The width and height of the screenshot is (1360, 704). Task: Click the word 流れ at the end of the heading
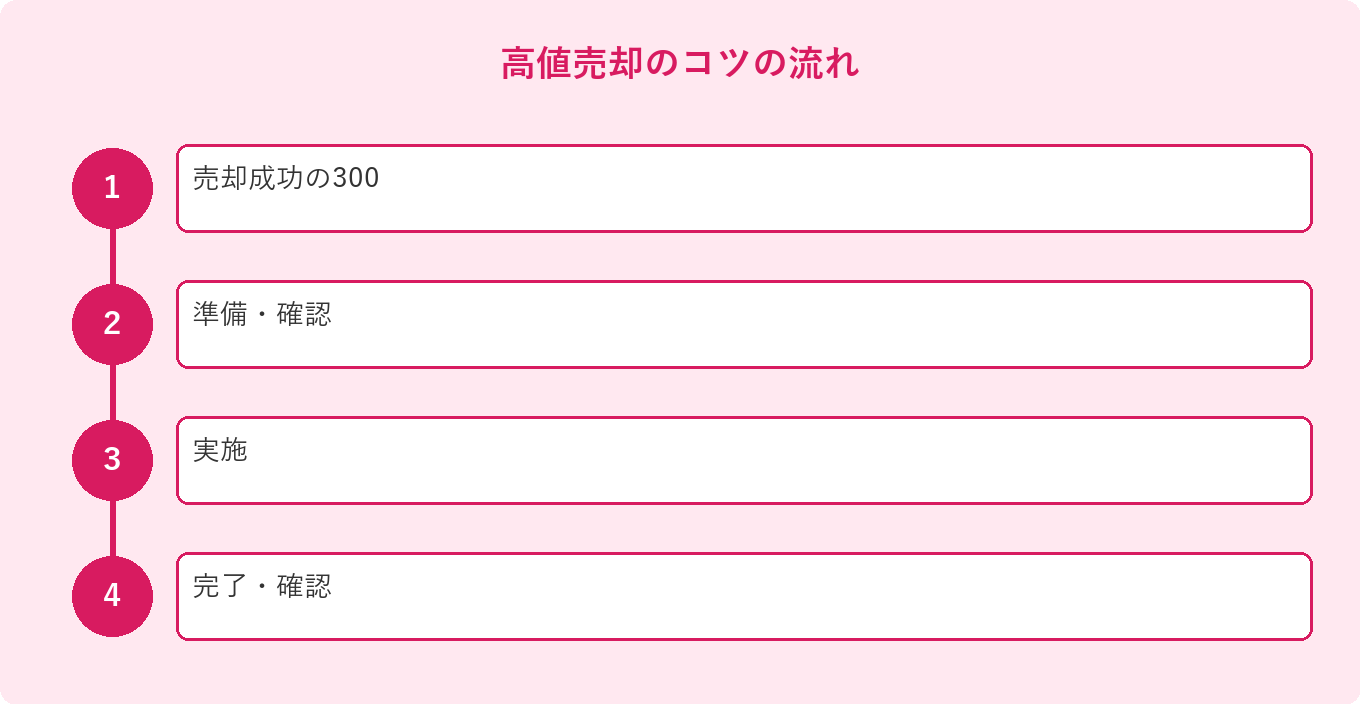(824, 64)
